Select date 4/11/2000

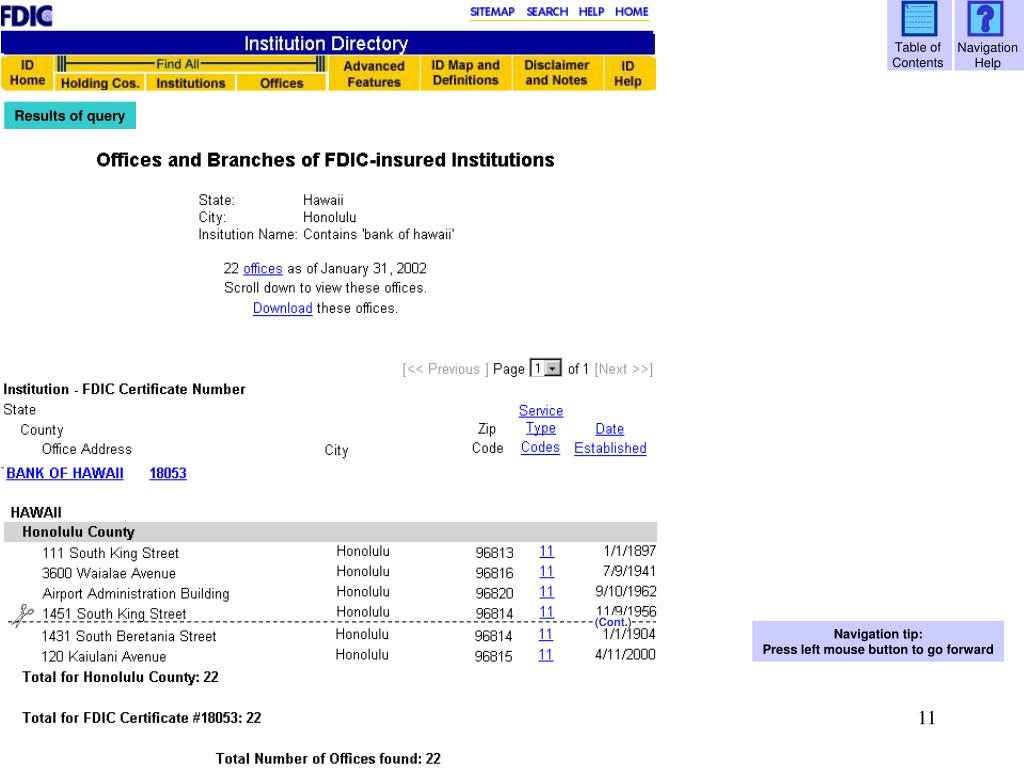[x=625, y=654]
